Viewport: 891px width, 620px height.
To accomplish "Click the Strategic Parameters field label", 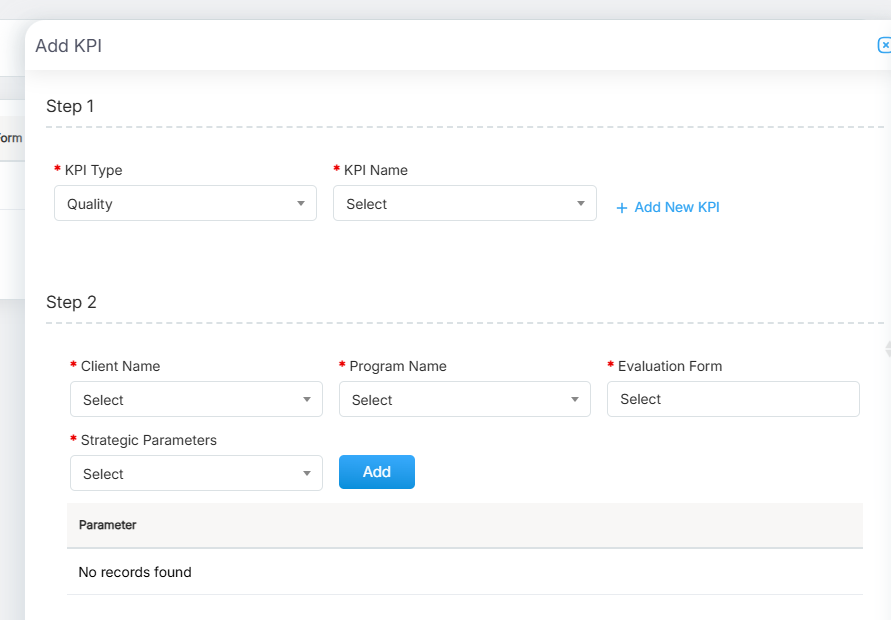I will [148, 440].
